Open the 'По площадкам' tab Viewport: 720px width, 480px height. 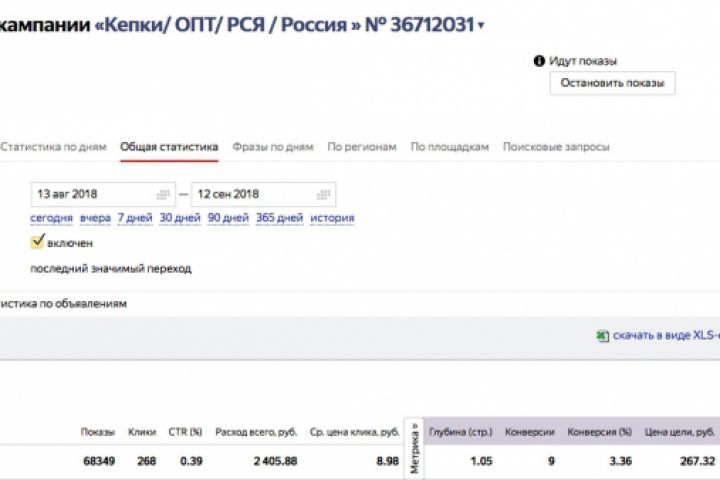[x=450, y=147]
